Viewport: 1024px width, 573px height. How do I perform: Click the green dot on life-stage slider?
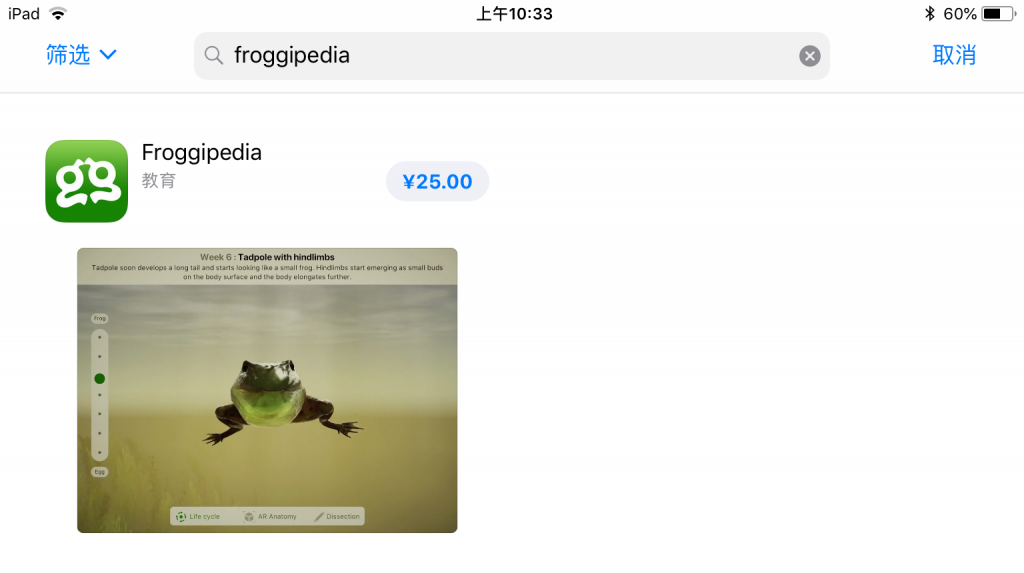[x=99, y=378]
